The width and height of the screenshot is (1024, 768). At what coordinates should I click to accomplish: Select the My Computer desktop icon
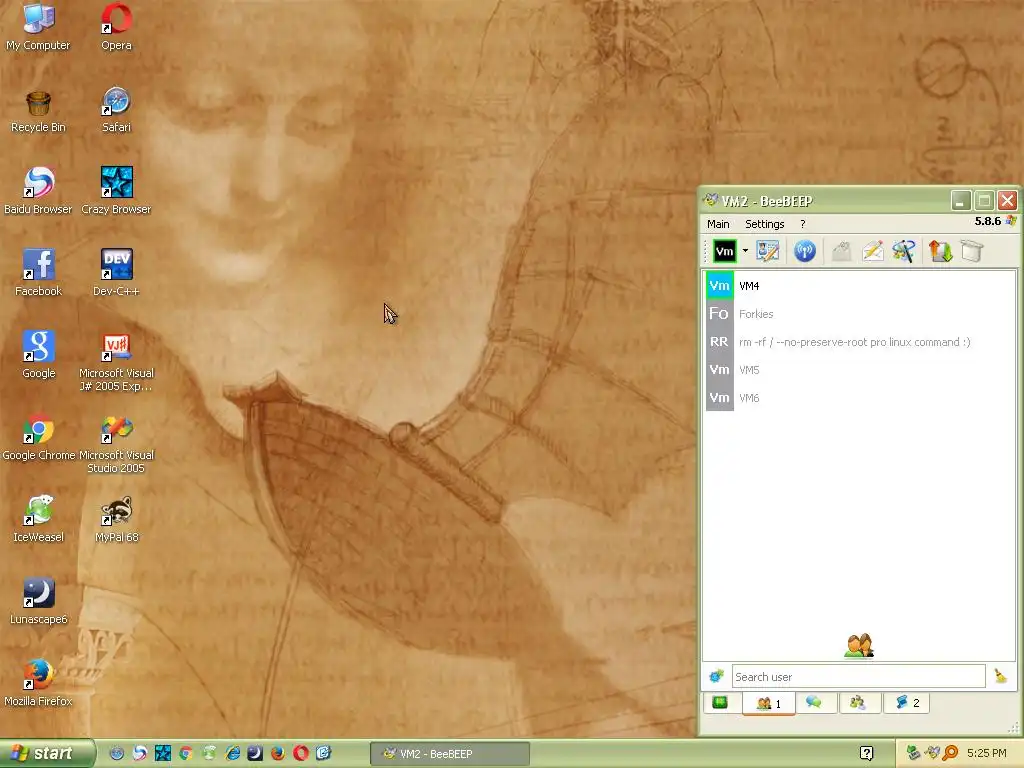39,26
